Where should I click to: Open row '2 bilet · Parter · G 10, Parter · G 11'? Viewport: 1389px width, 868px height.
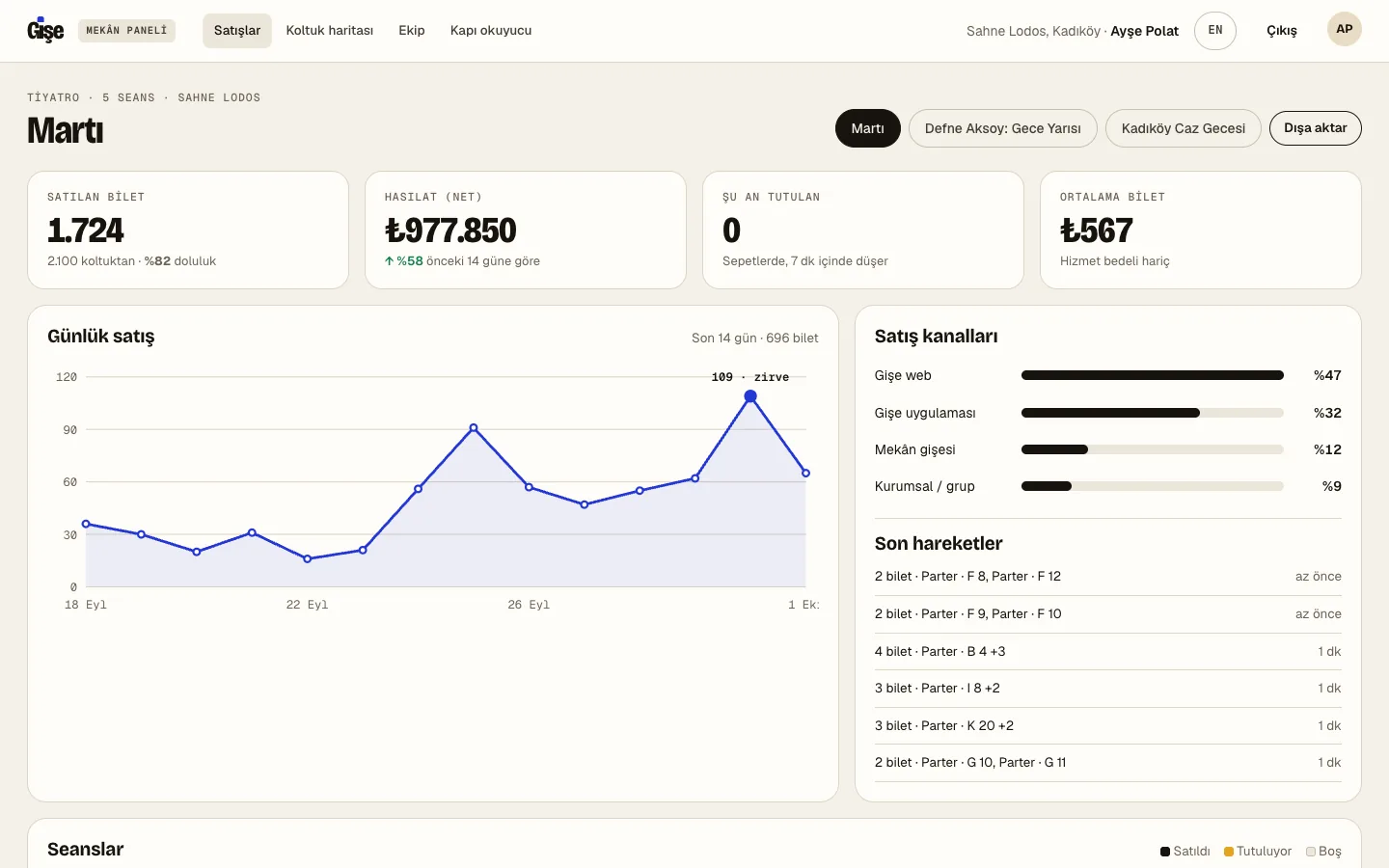click(1108, 763)
